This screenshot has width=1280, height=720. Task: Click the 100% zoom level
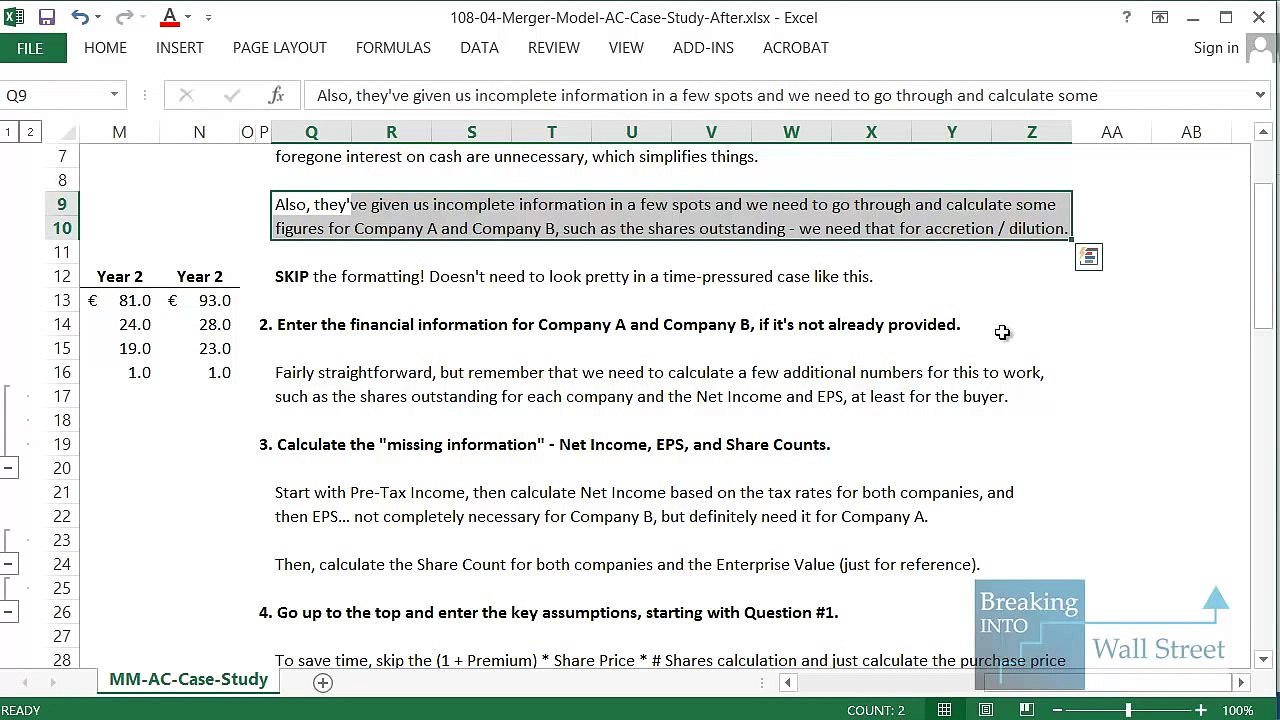[1238, 710]
